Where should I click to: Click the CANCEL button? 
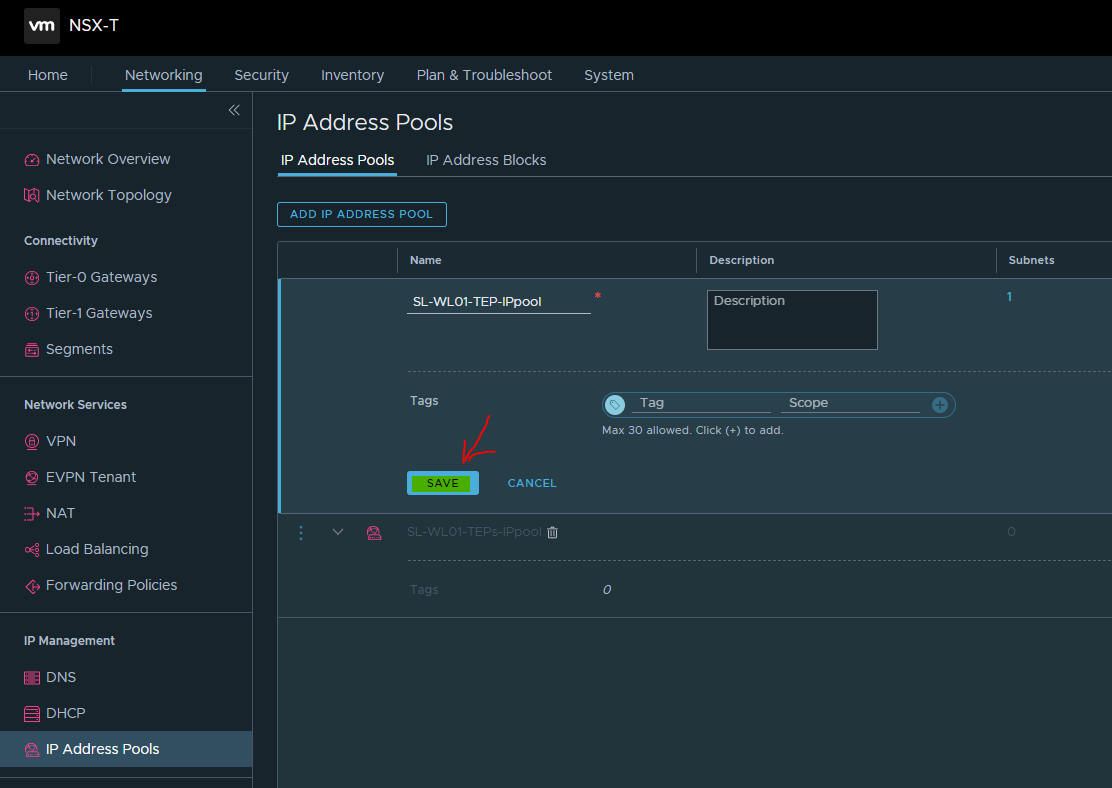(532, 483)
